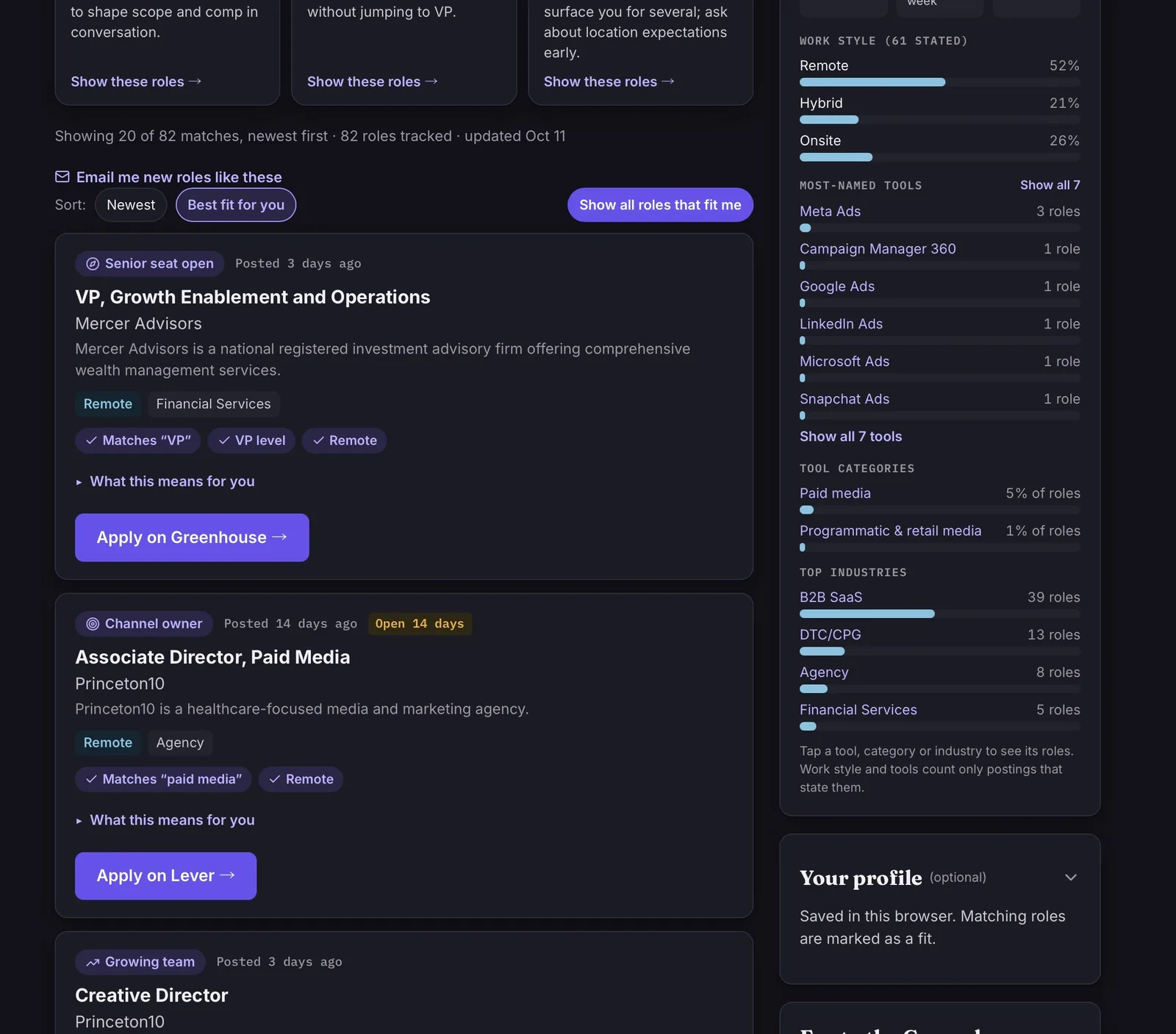Filter by Snapchat Ads tool
This screenshot has height=1034, width=1176.
pyautogui.click(x=845, y=399)
